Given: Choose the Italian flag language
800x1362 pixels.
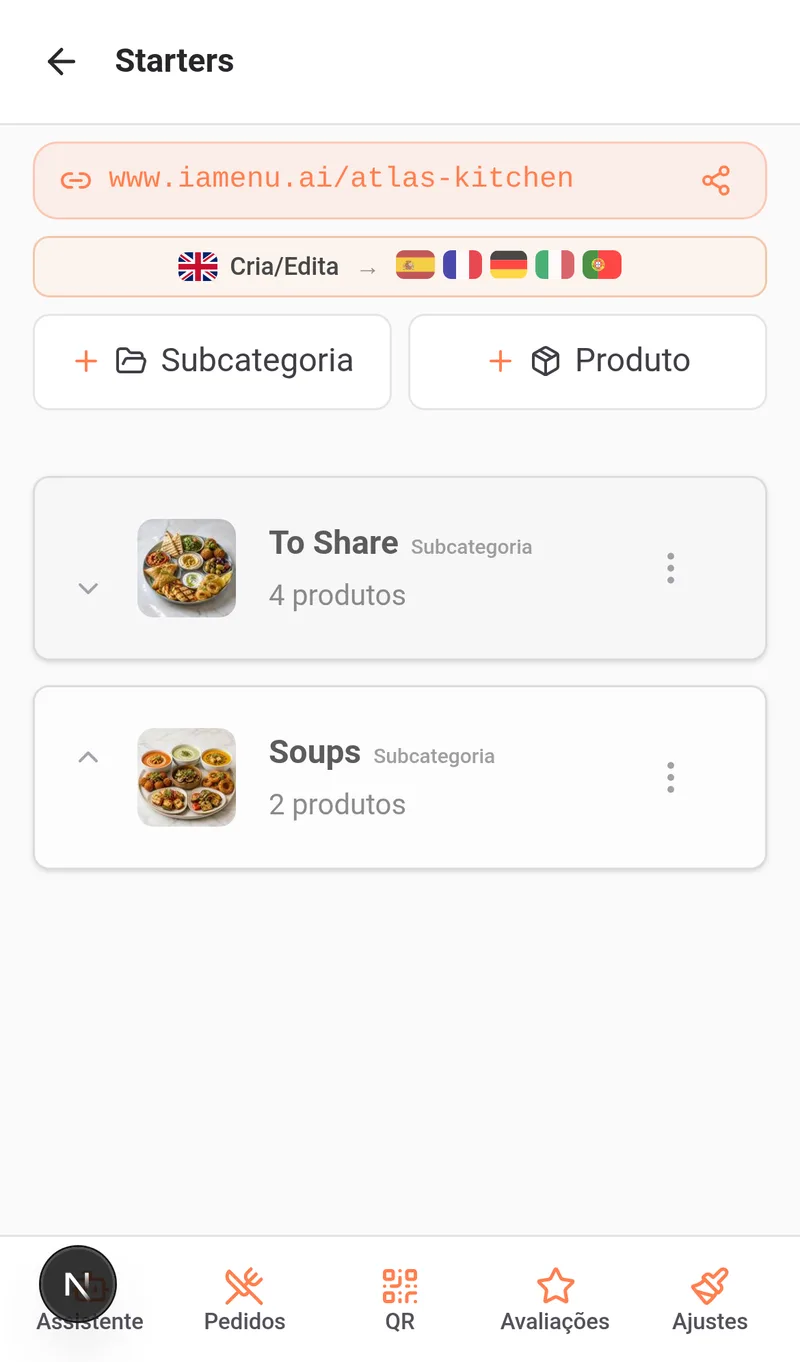Looking at the screenshot, I should pyautogui.click(x=555, y=266).
